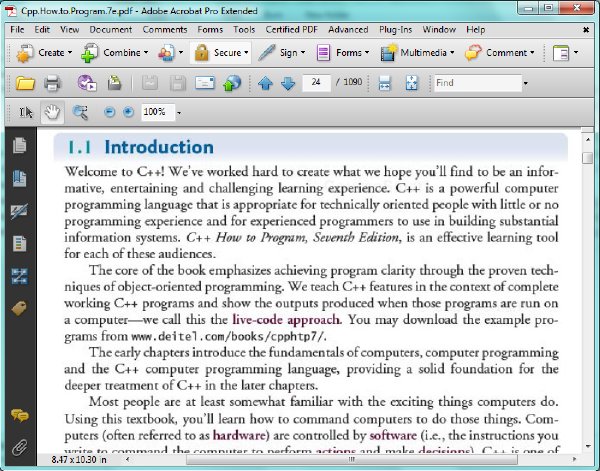
Task: Open the Edit menu
Action: pyautogui.click(x=42, y=30)
